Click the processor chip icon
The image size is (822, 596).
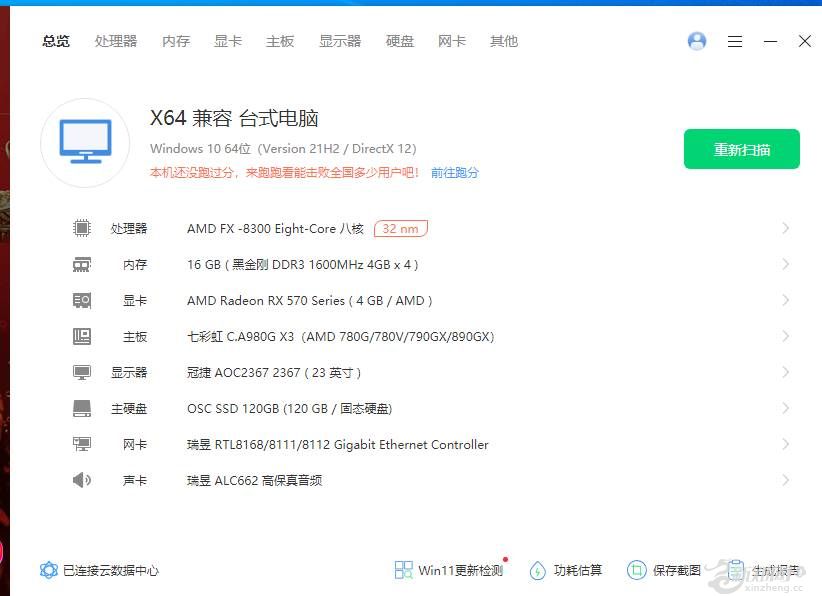click(82, 228)
